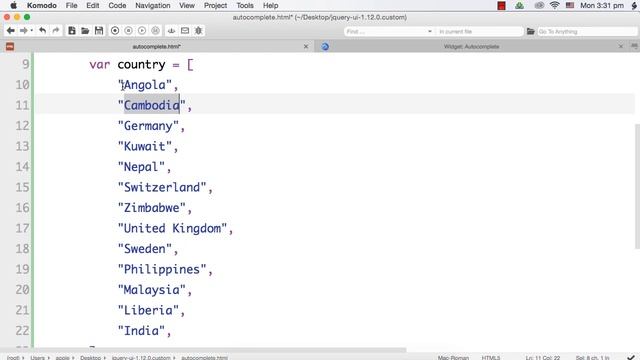640x360 pixels.
Task: Switch to the autocomplete.html tab
Action: [x=156, y=47]
